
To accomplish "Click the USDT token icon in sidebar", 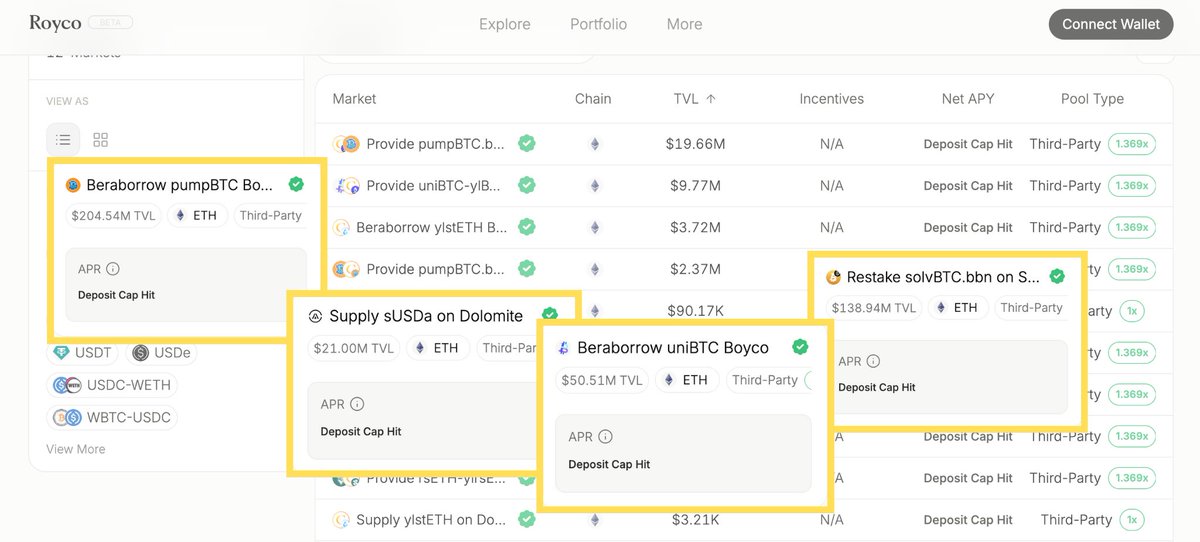I will [x=63, y=353].
